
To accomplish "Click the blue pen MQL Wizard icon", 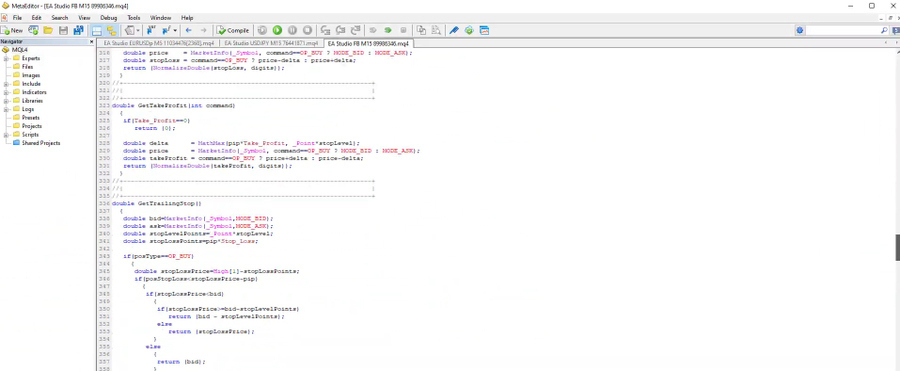I will (x=453, y=30).
